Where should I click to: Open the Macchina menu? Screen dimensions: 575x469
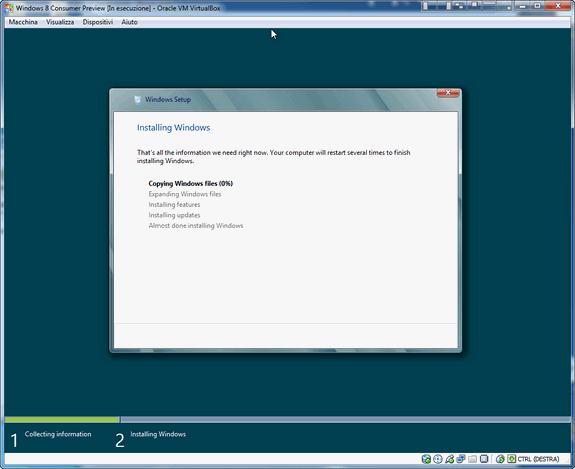point(23,22)
